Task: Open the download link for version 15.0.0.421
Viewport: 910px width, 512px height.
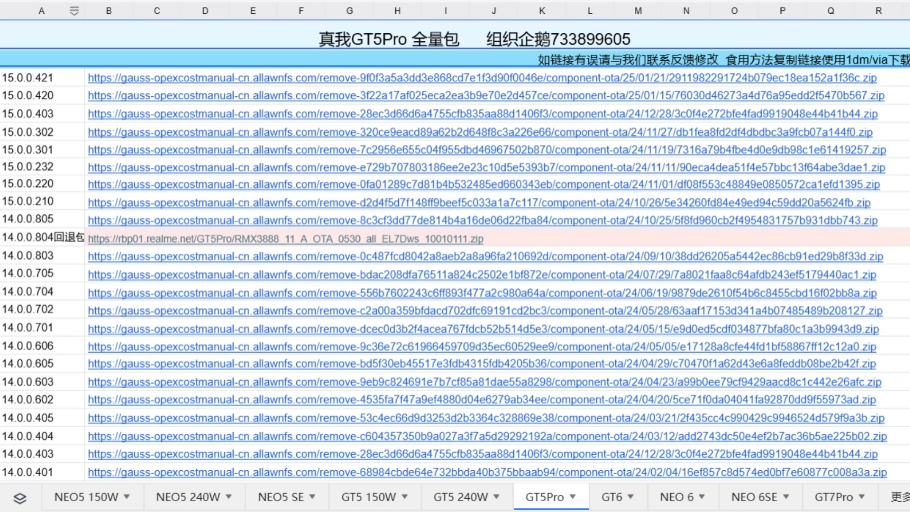Action: point(482,78)
